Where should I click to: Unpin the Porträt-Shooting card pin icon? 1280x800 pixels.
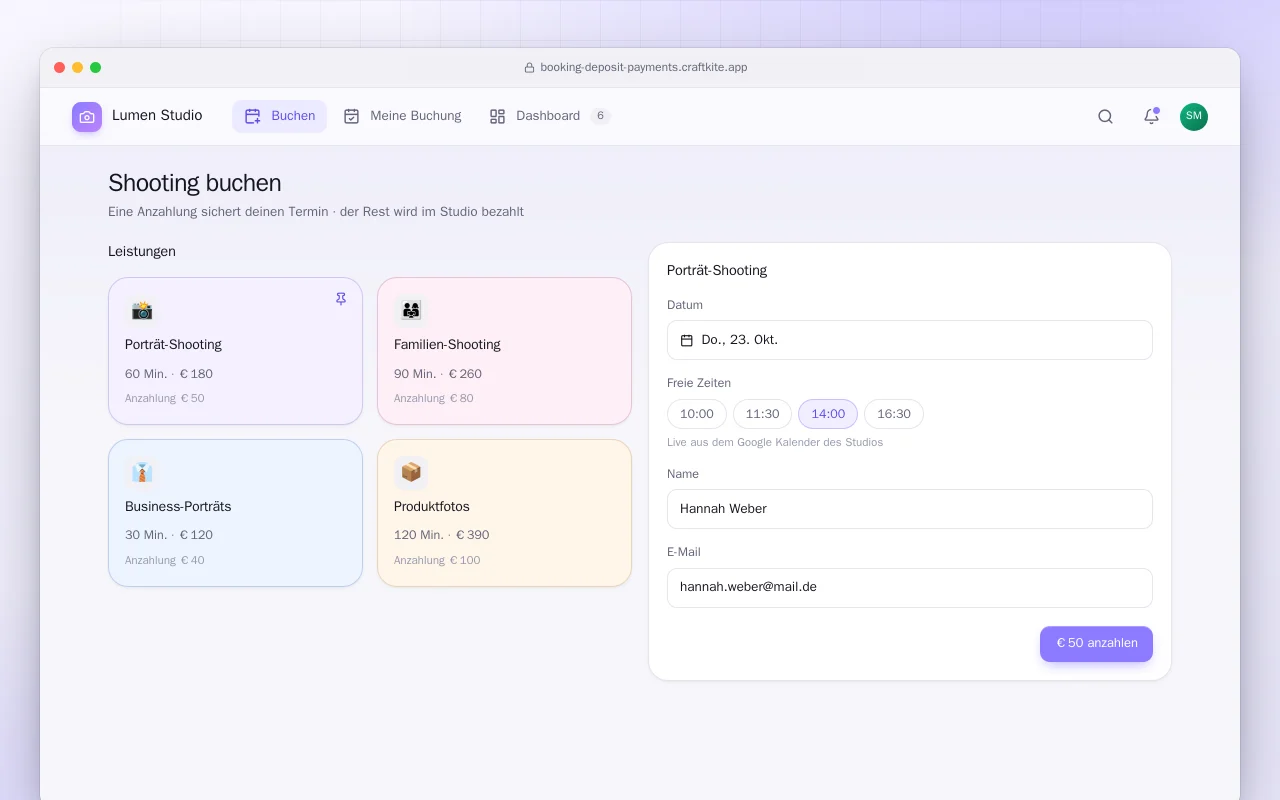click(x=341, y=299)
